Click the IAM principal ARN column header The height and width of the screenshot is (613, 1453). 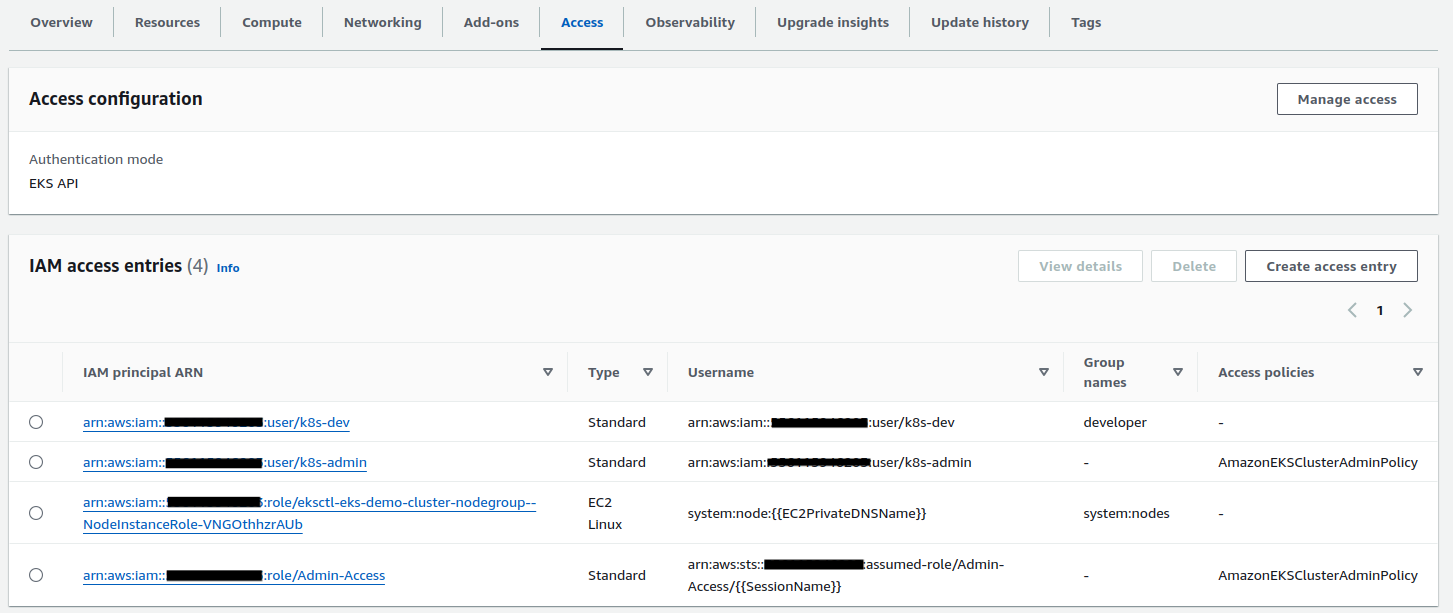143,372
